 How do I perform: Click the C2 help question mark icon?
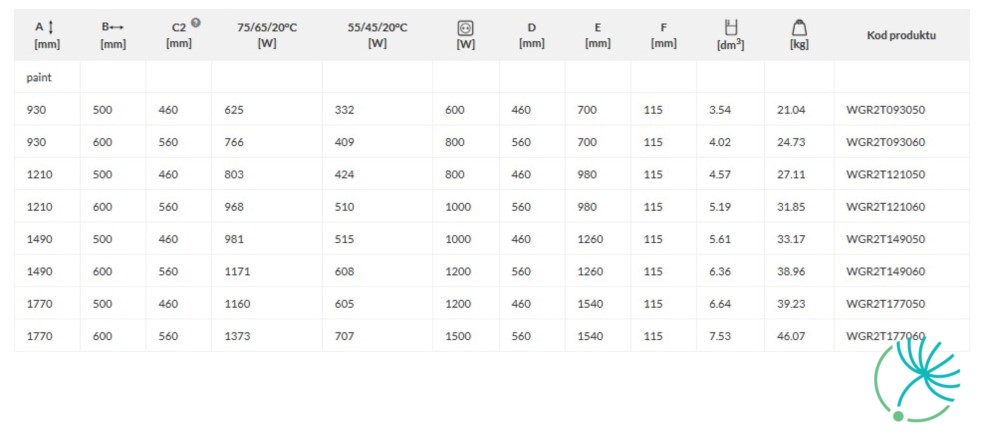[x=196, y=23]
